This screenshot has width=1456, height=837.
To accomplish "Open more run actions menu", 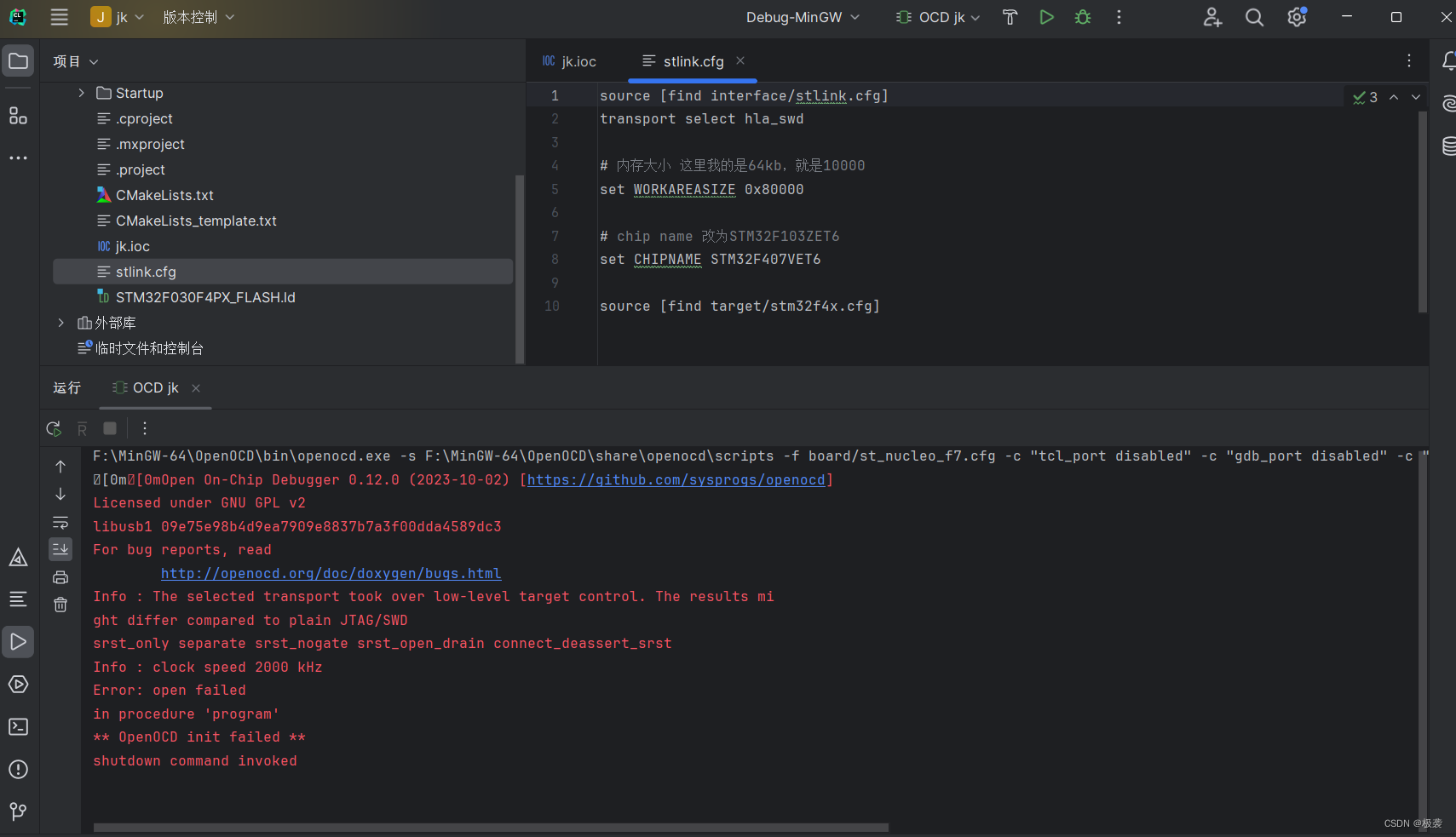I will click(x=1119, y=17).
